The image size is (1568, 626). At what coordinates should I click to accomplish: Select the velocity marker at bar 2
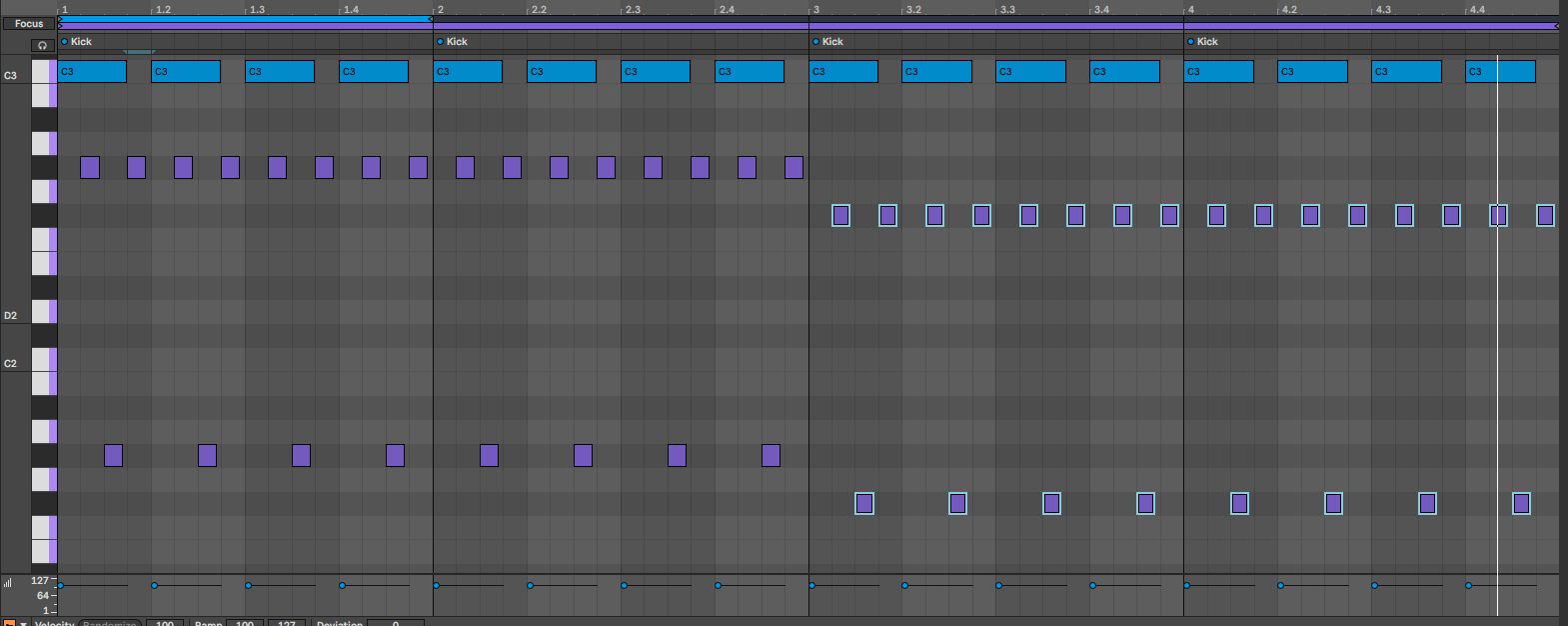pyautogui.click(x=436, y=585)
